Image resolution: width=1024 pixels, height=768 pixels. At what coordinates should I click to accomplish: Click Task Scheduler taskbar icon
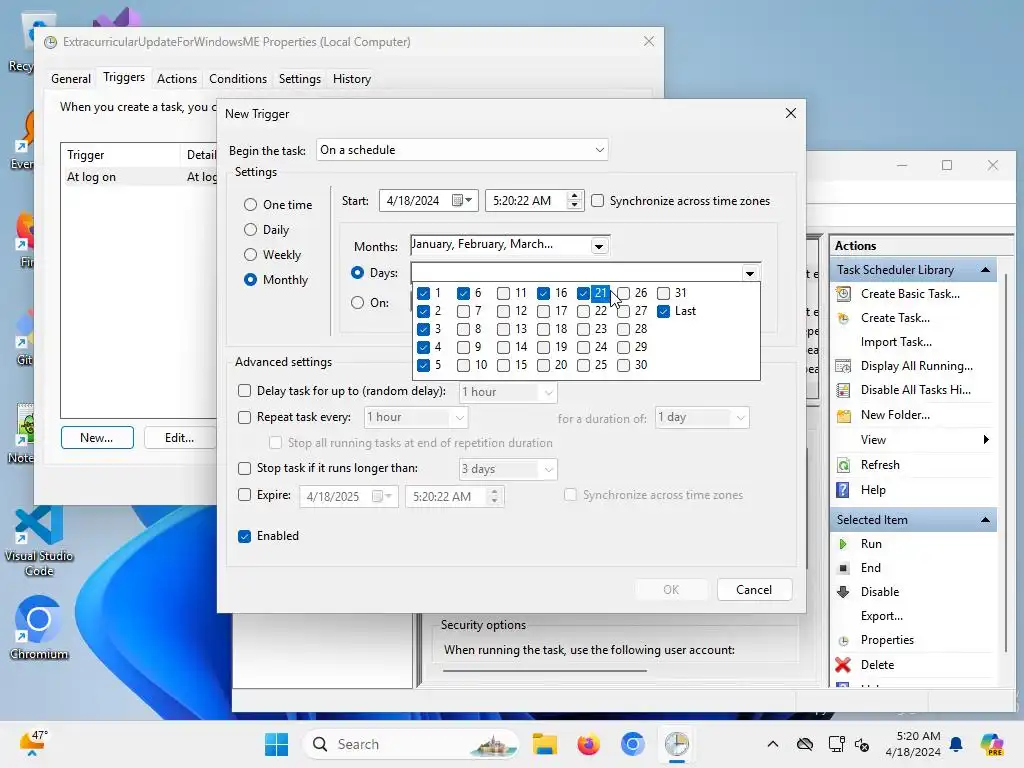[677, 744]
